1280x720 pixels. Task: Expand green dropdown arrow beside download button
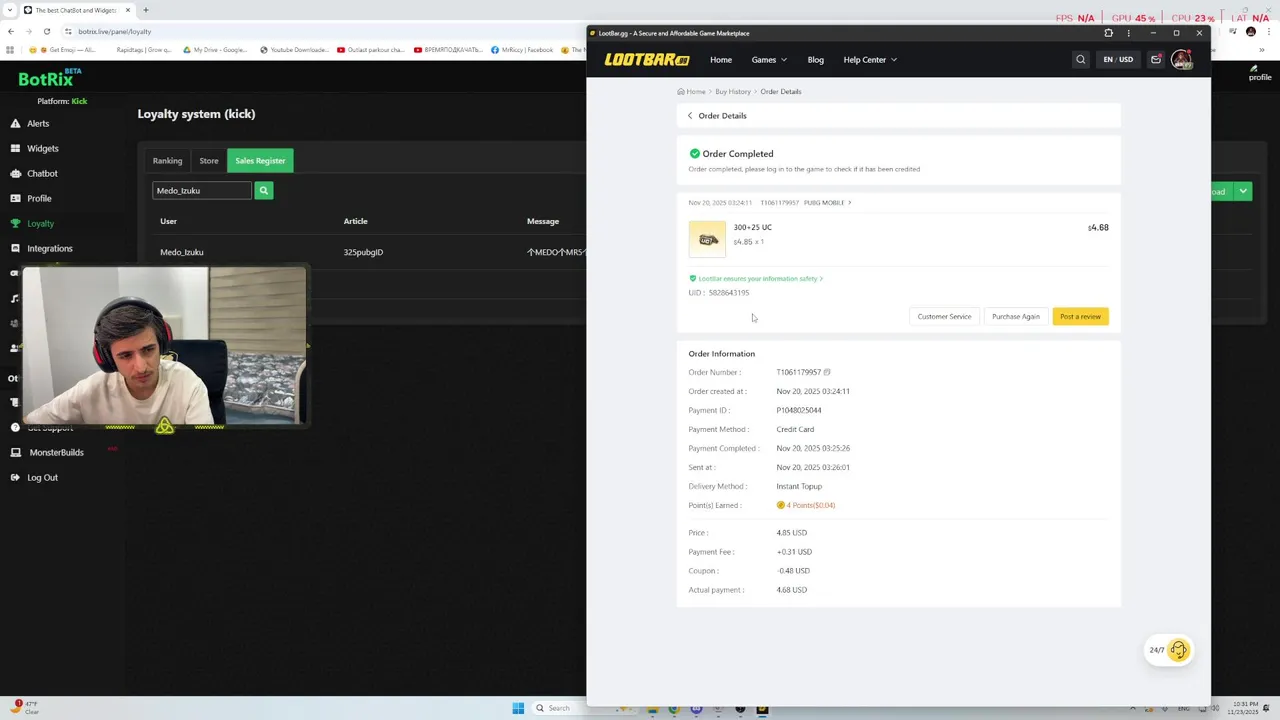tap(1242, 191)
